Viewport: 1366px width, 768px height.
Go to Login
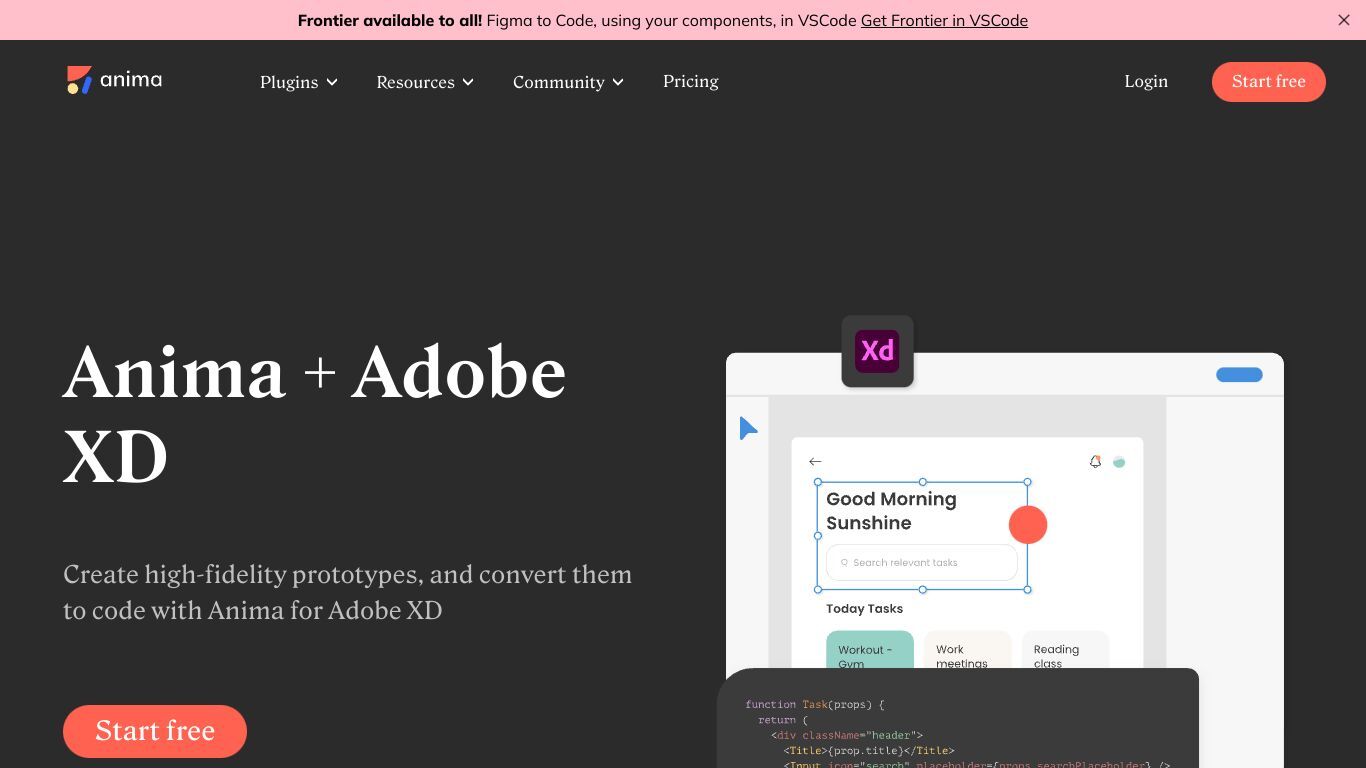coord(1146,81)
